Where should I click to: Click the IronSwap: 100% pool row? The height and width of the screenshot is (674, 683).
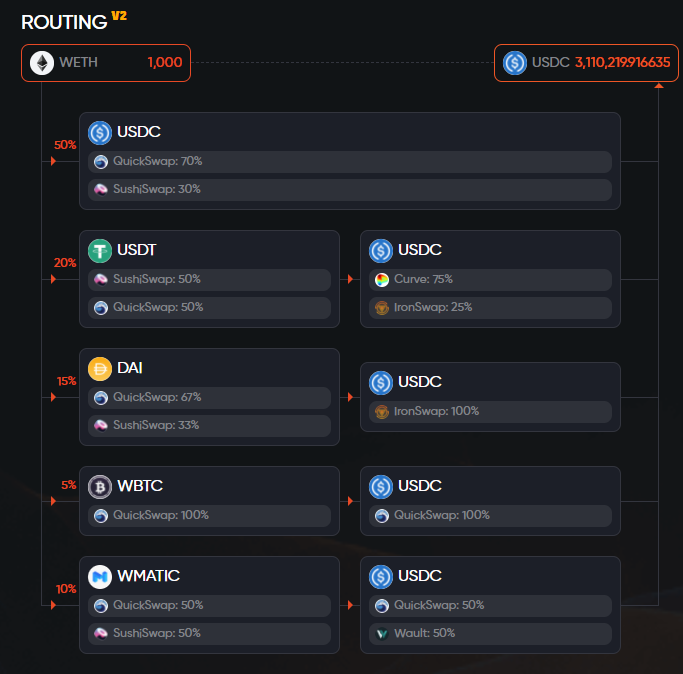click(x=490, y=412)
